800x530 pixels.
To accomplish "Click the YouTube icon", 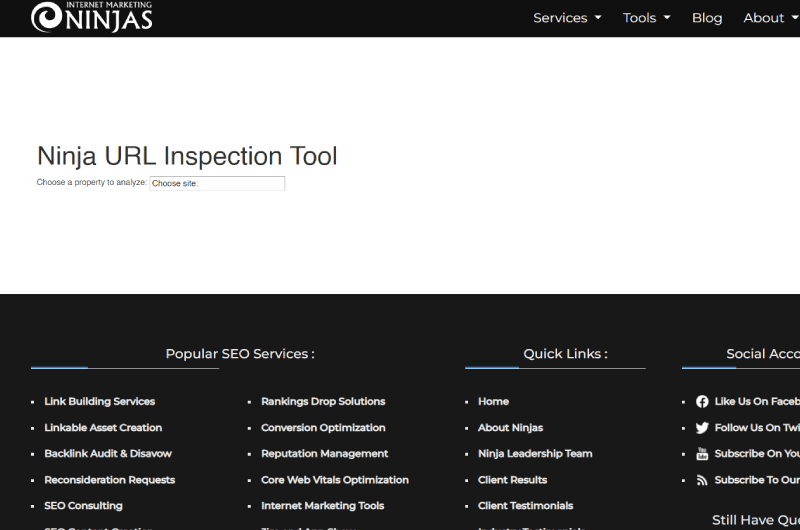I will 702,454.
